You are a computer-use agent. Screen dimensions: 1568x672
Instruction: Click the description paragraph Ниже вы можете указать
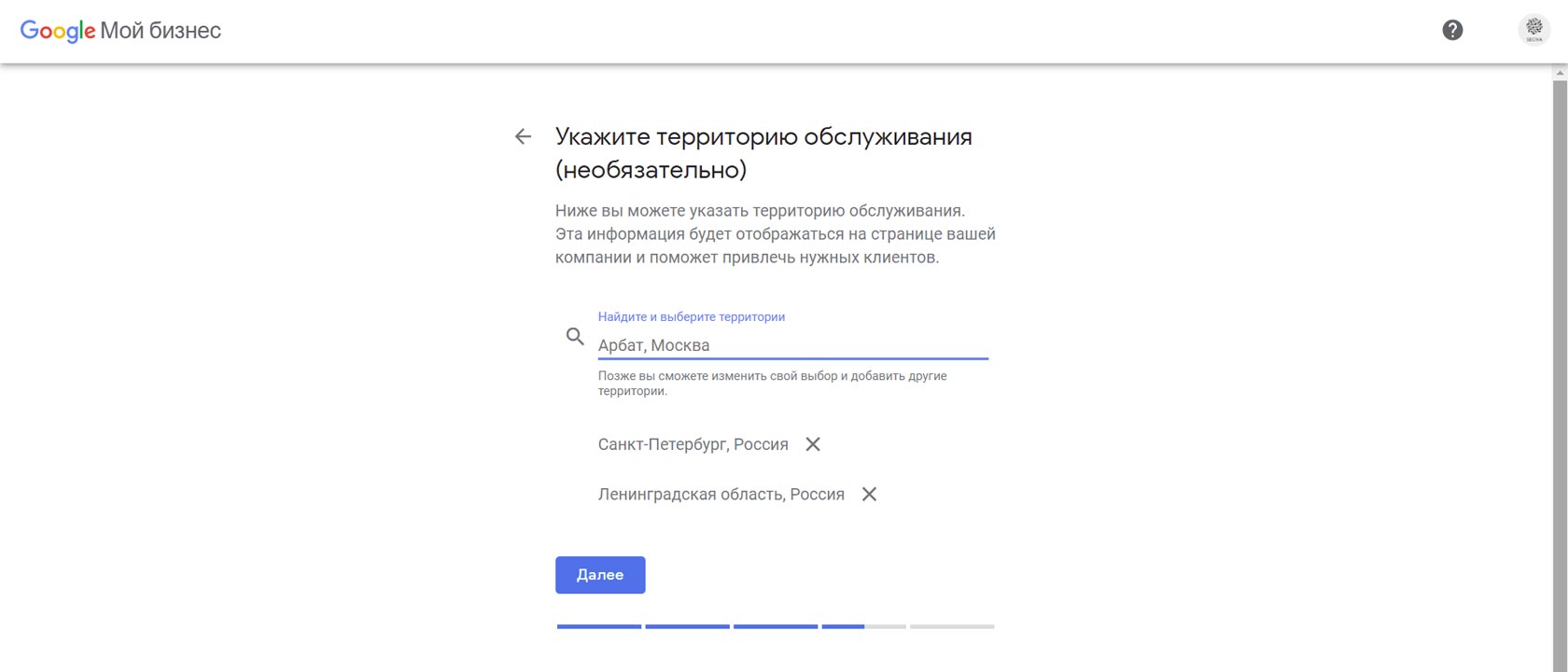tap(775, 234)
